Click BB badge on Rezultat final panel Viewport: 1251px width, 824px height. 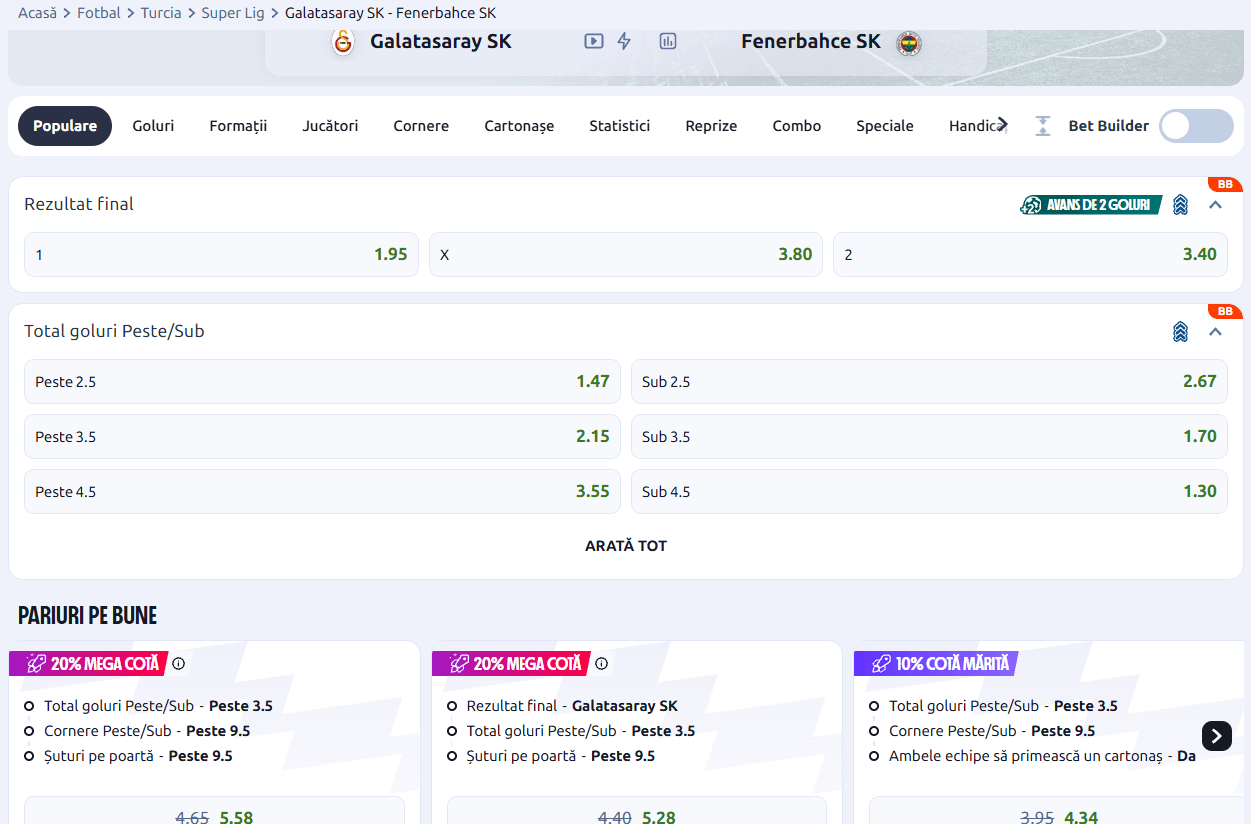tap(1225, 184)
